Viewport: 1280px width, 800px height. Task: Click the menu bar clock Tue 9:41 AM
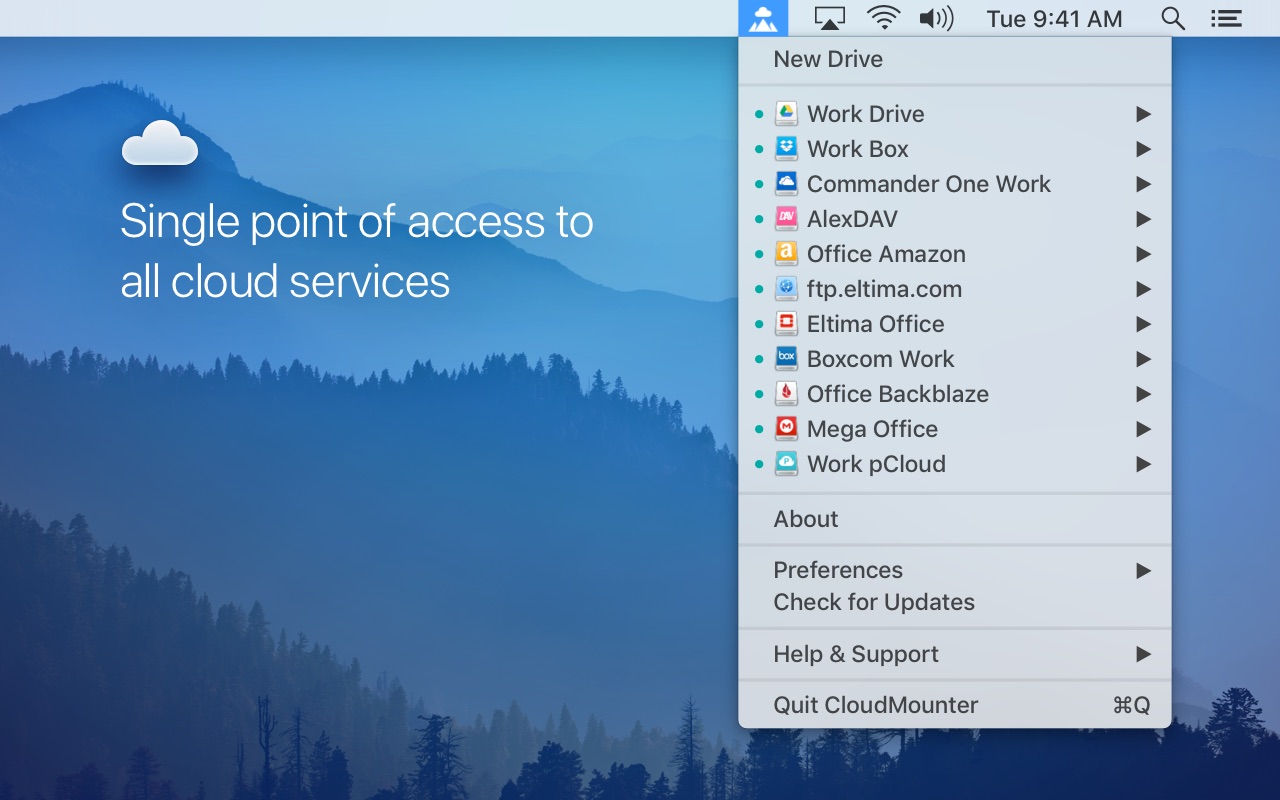pos(1054,18)
